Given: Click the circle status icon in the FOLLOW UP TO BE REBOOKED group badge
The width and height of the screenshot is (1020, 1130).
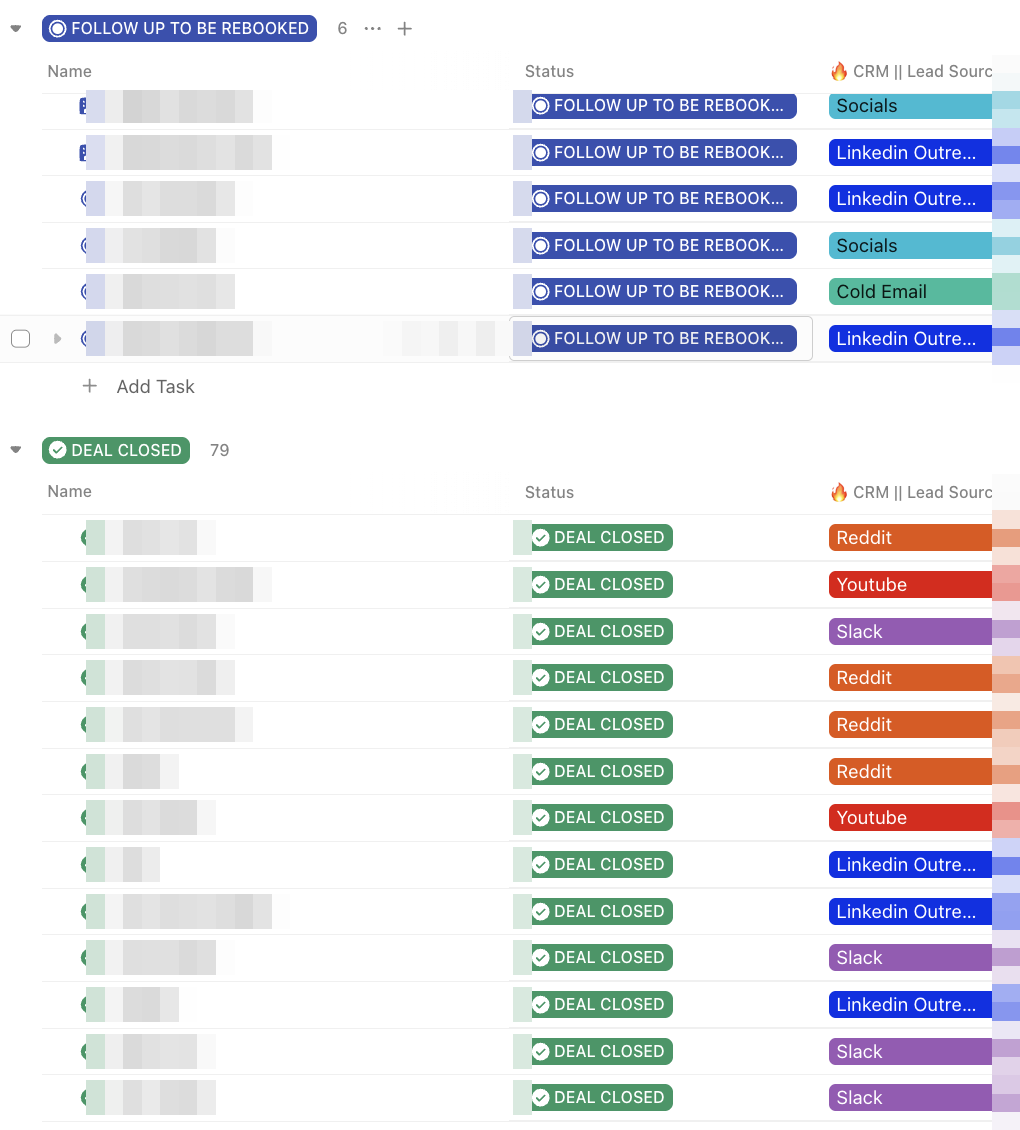Looking at the screenshot, I should pos(58,29).
